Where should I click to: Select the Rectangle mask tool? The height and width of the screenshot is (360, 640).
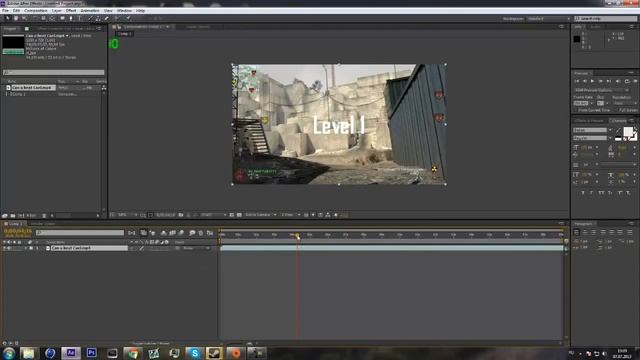pos(62,18)
